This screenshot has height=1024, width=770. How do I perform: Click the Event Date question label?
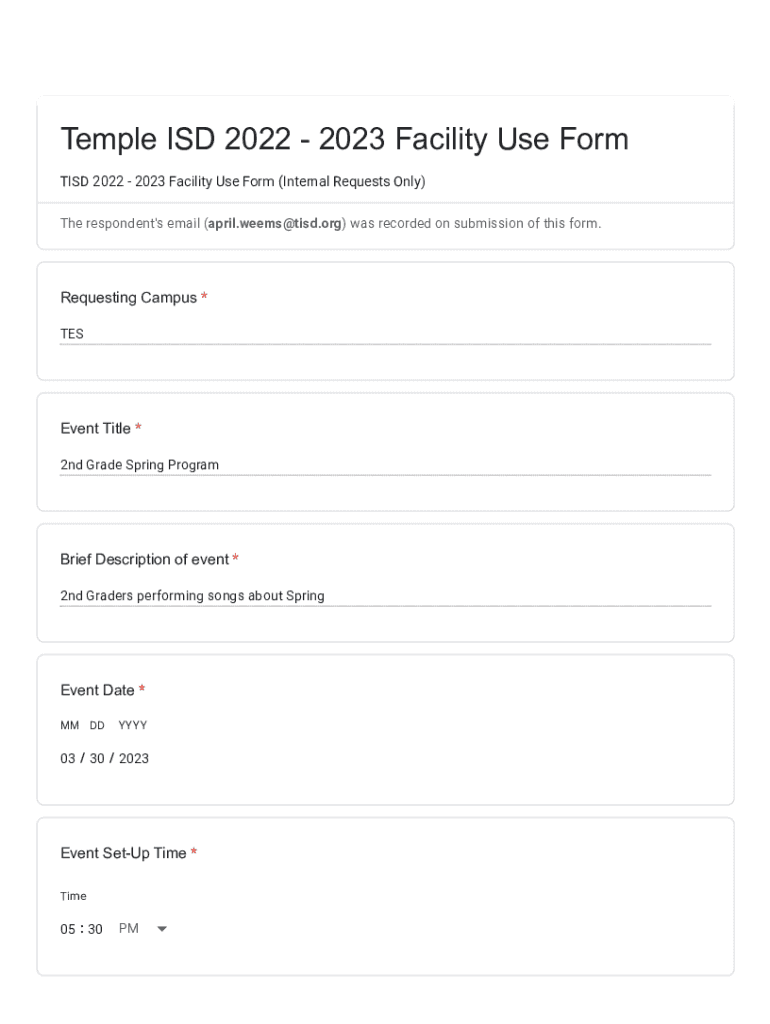pyautogui.click(x=98, y=690)
